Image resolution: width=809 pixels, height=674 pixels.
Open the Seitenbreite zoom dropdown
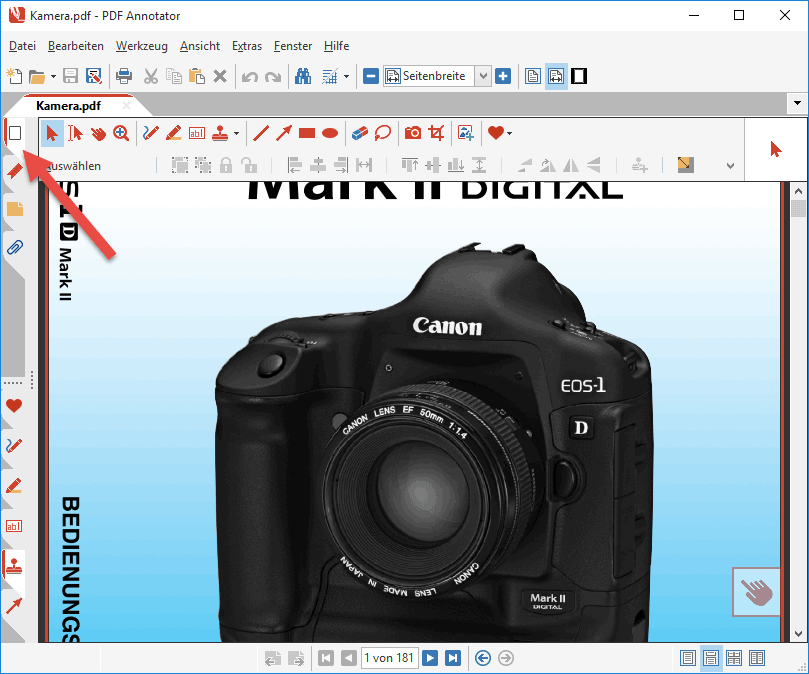(x=483, y=76)
